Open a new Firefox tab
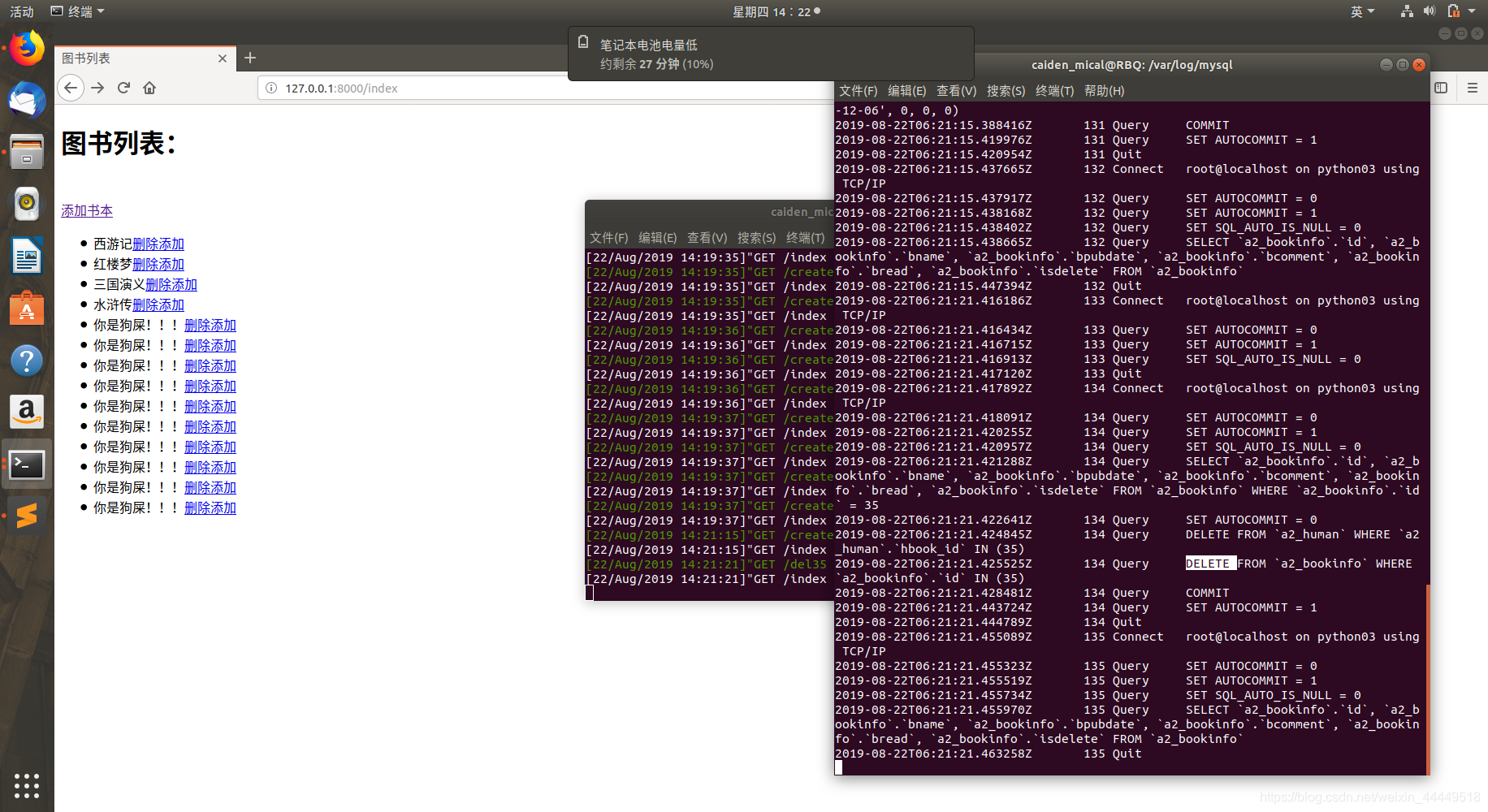The height and width of the screenshot is (812, 1488). point(250,58)
